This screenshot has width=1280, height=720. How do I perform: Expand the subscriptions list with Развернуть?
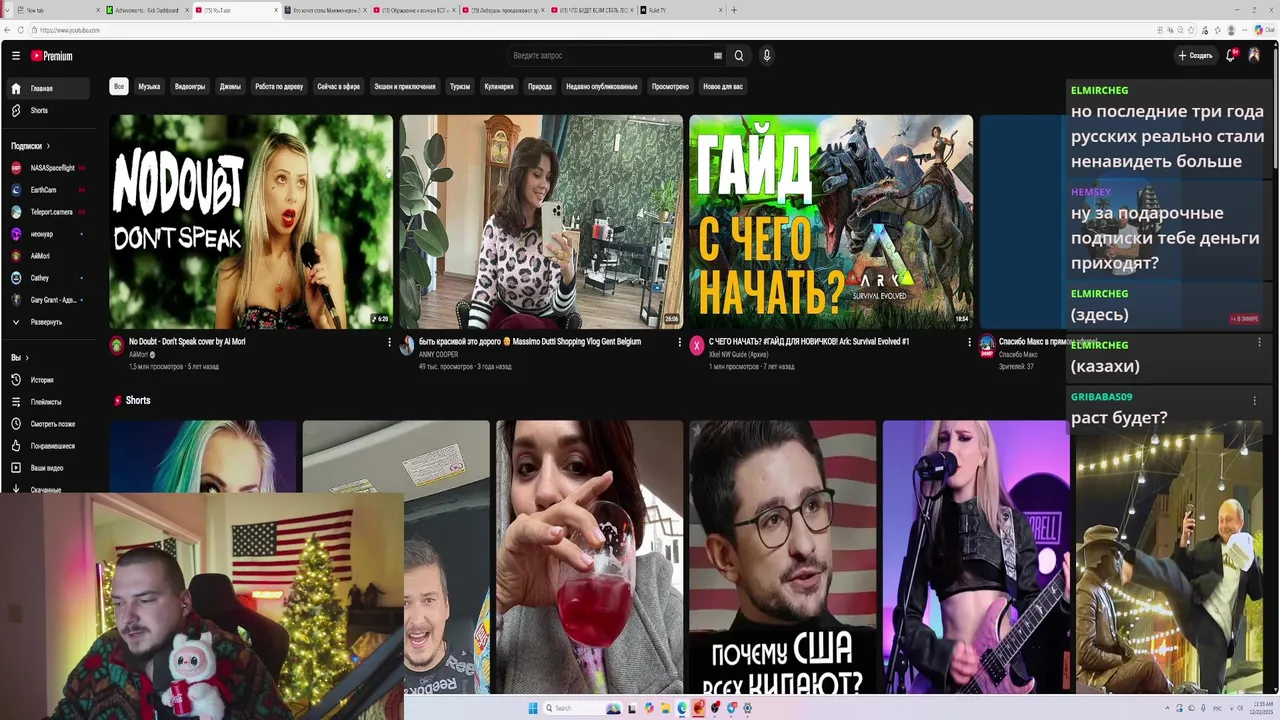tap(50, 322)
